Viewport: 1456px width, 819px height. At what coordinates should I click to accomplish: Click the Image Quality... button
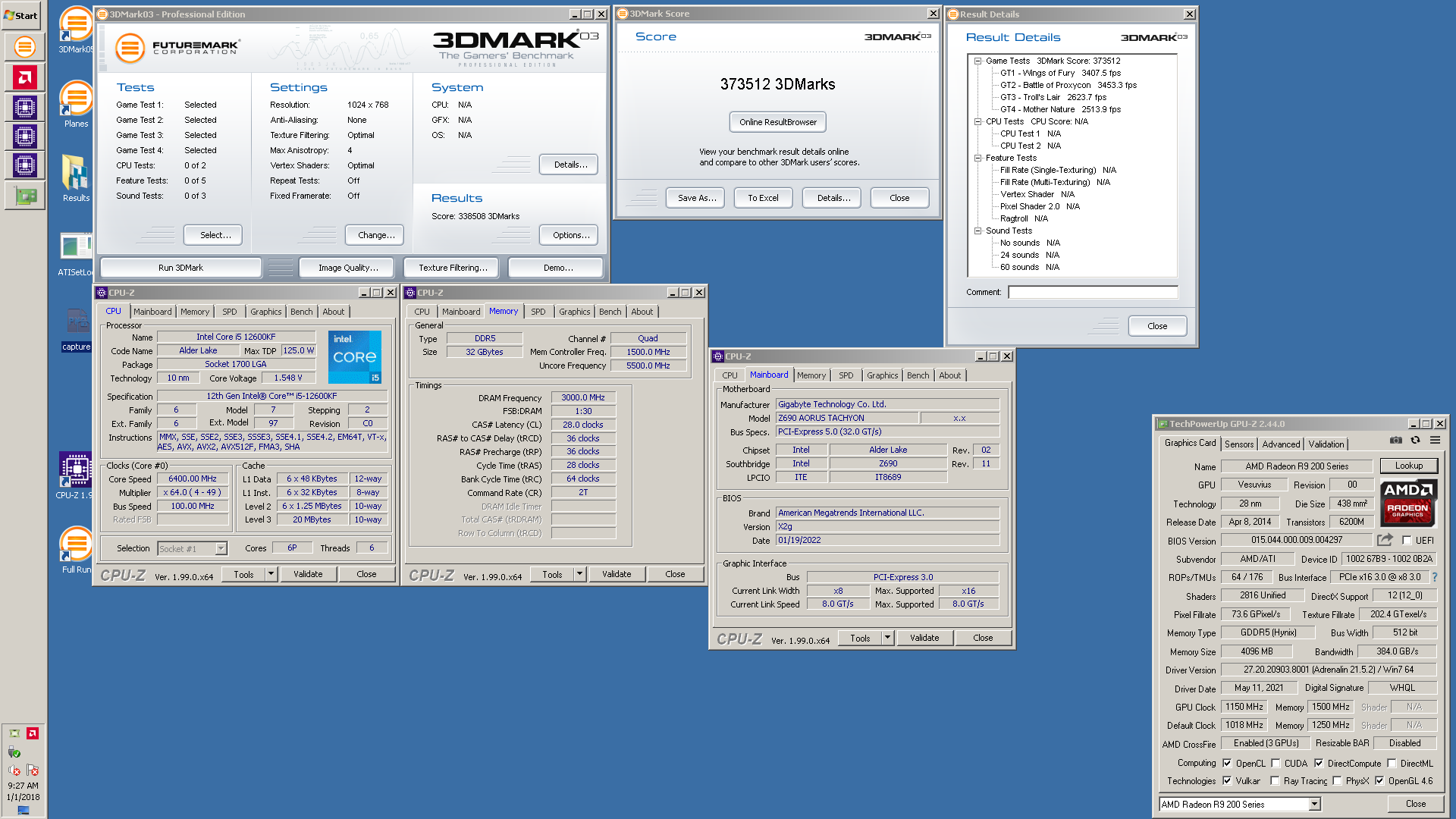348,268
